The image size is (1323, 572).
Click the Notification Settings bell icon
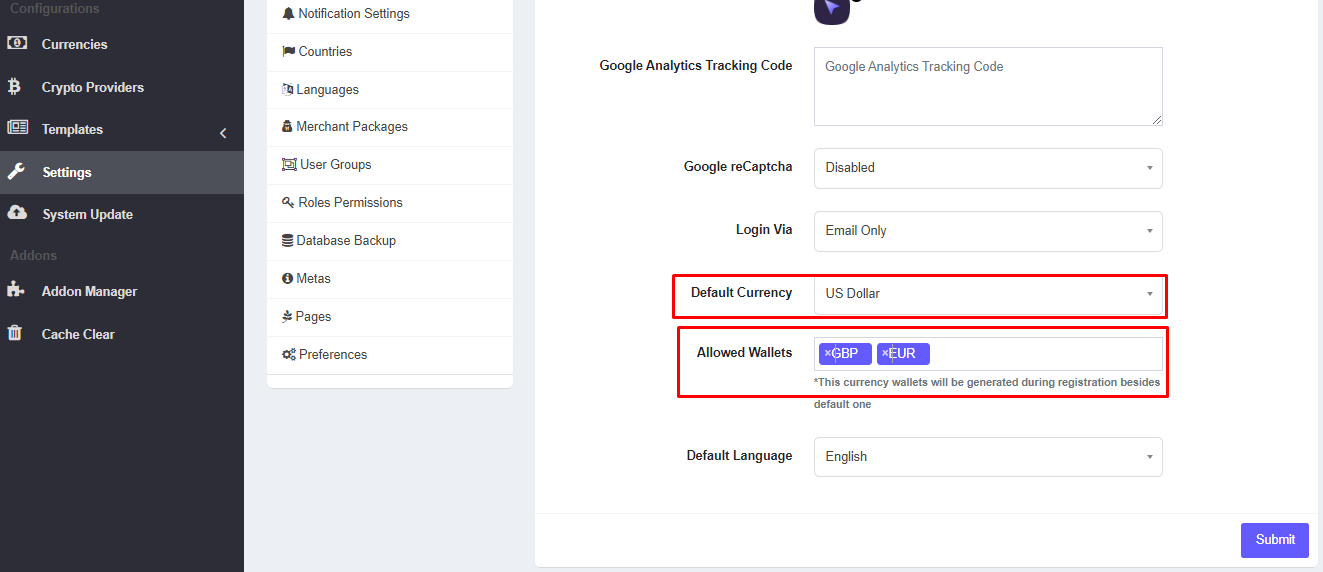pos(289,14)
